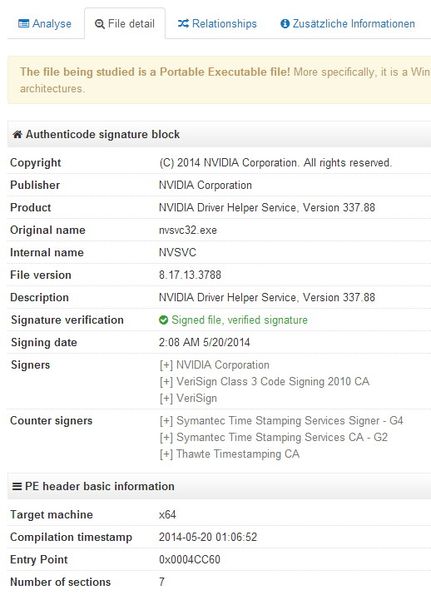Click the Relationships shuffle icon
Viewport: 431px width, 600px height.
coord(183,24)
